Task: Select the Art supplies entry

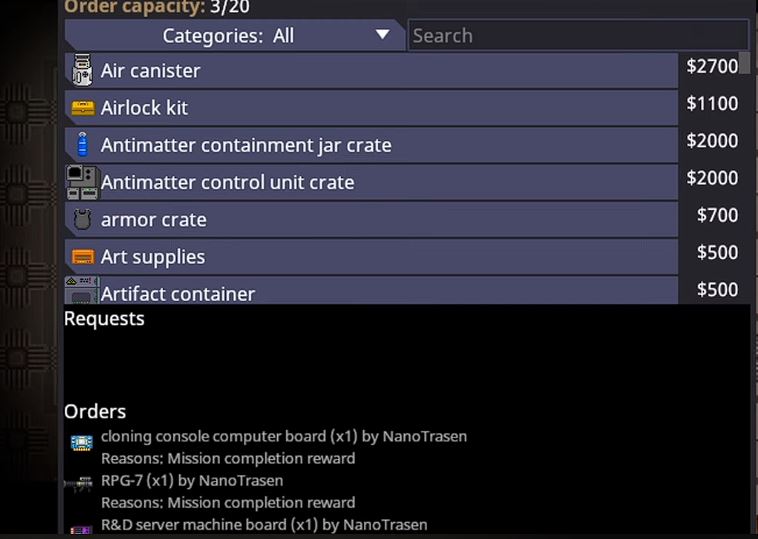Action: 372,257
